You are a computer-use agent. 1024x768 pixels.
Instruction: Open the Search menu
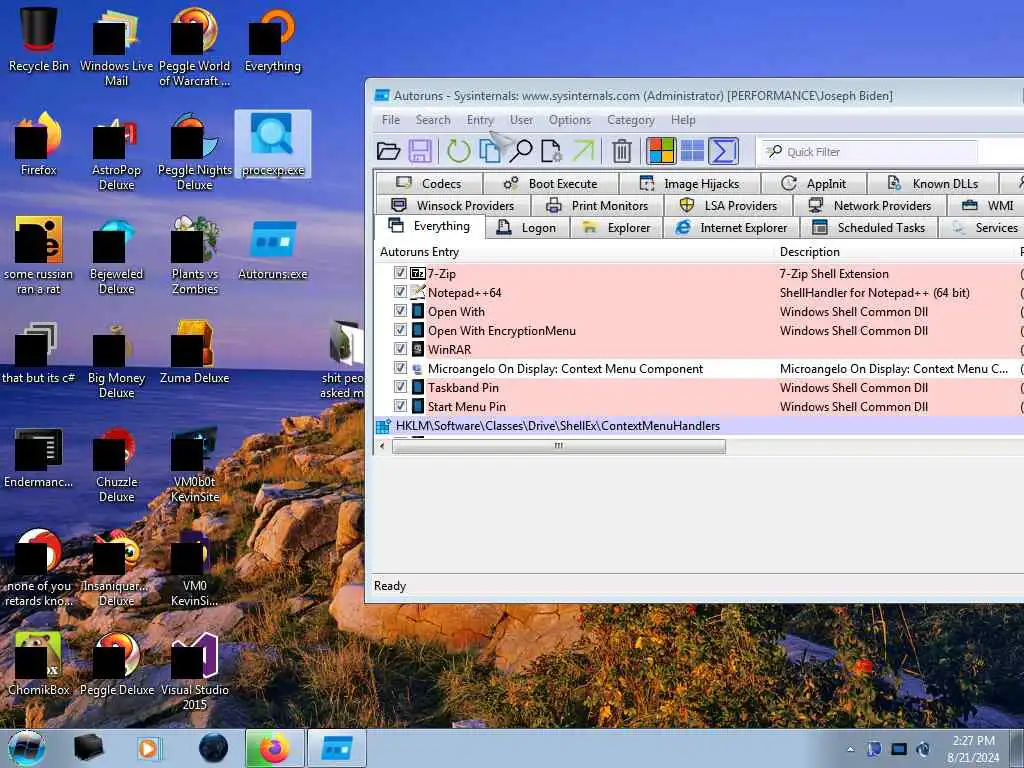(x=433, y=120)
